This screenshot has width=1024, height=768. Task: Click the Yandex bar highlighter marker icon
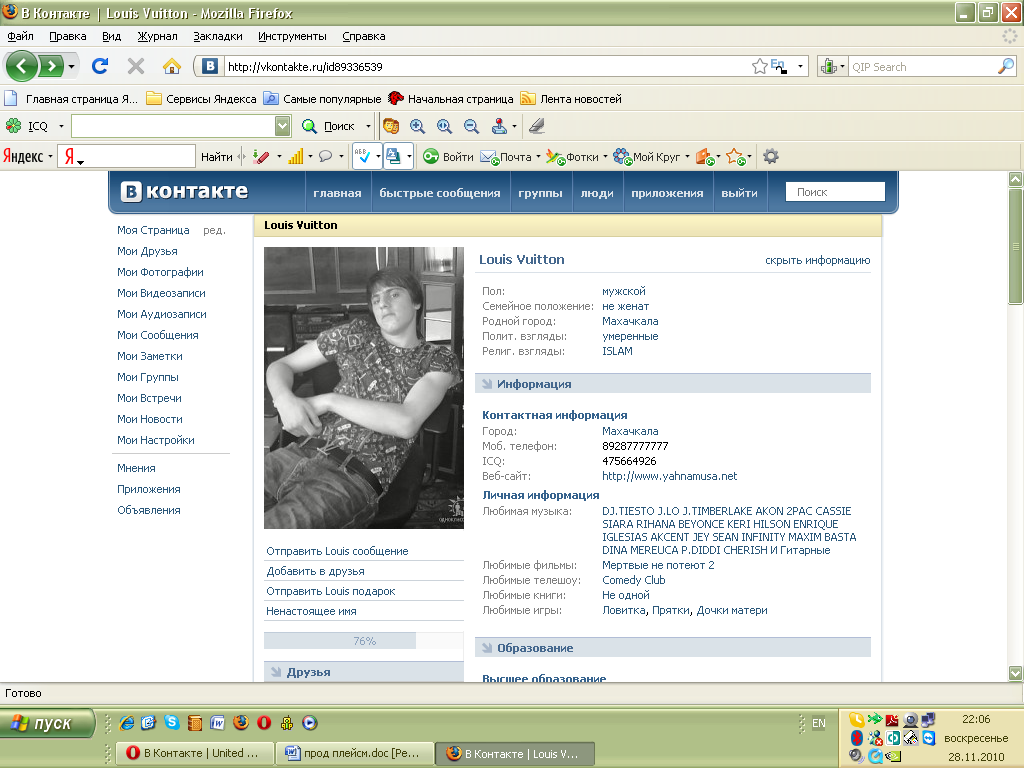261,157
